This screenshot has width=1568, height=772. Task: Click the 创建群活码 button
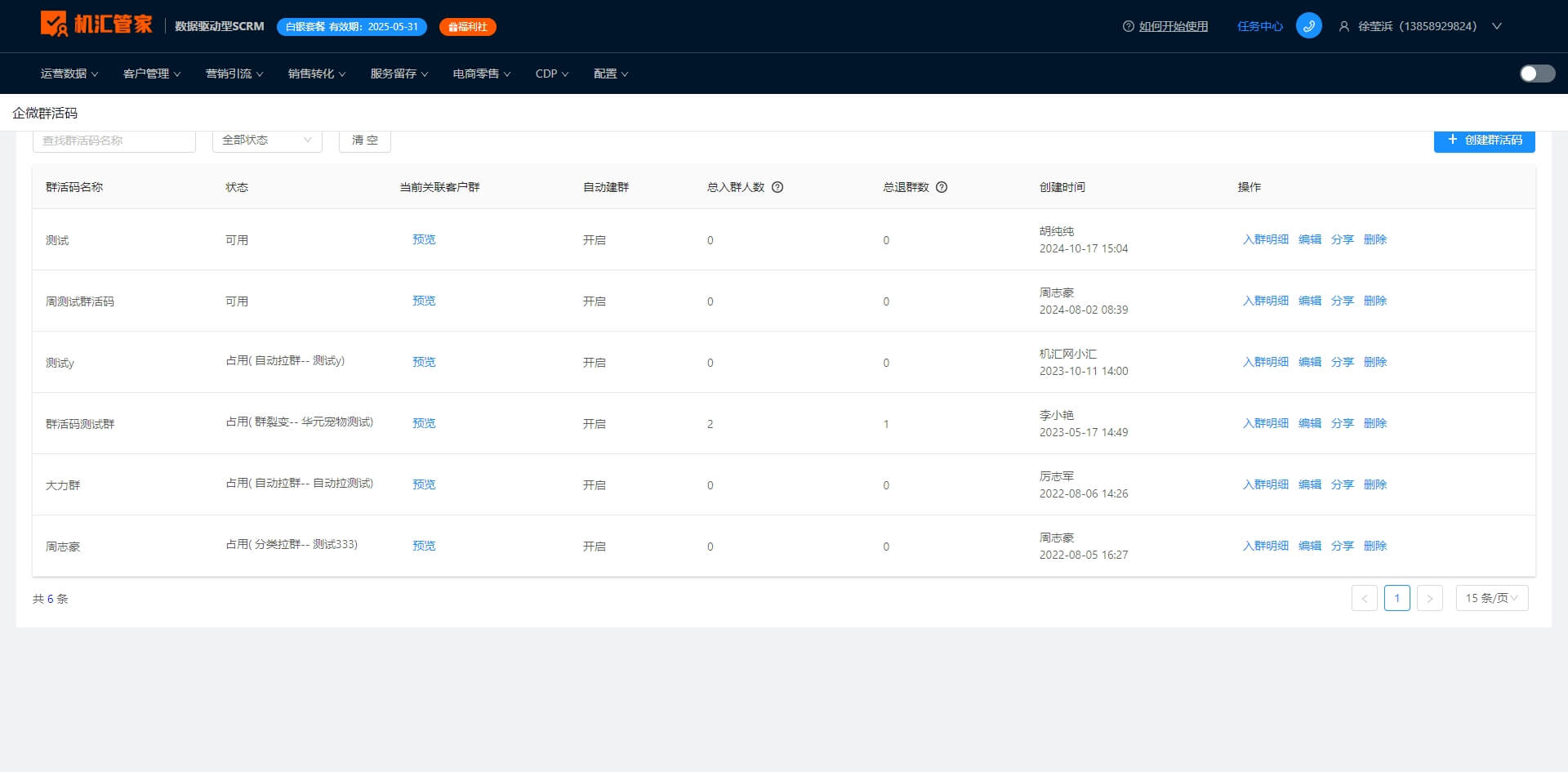pyautogui.click(x=1484, y=141)
